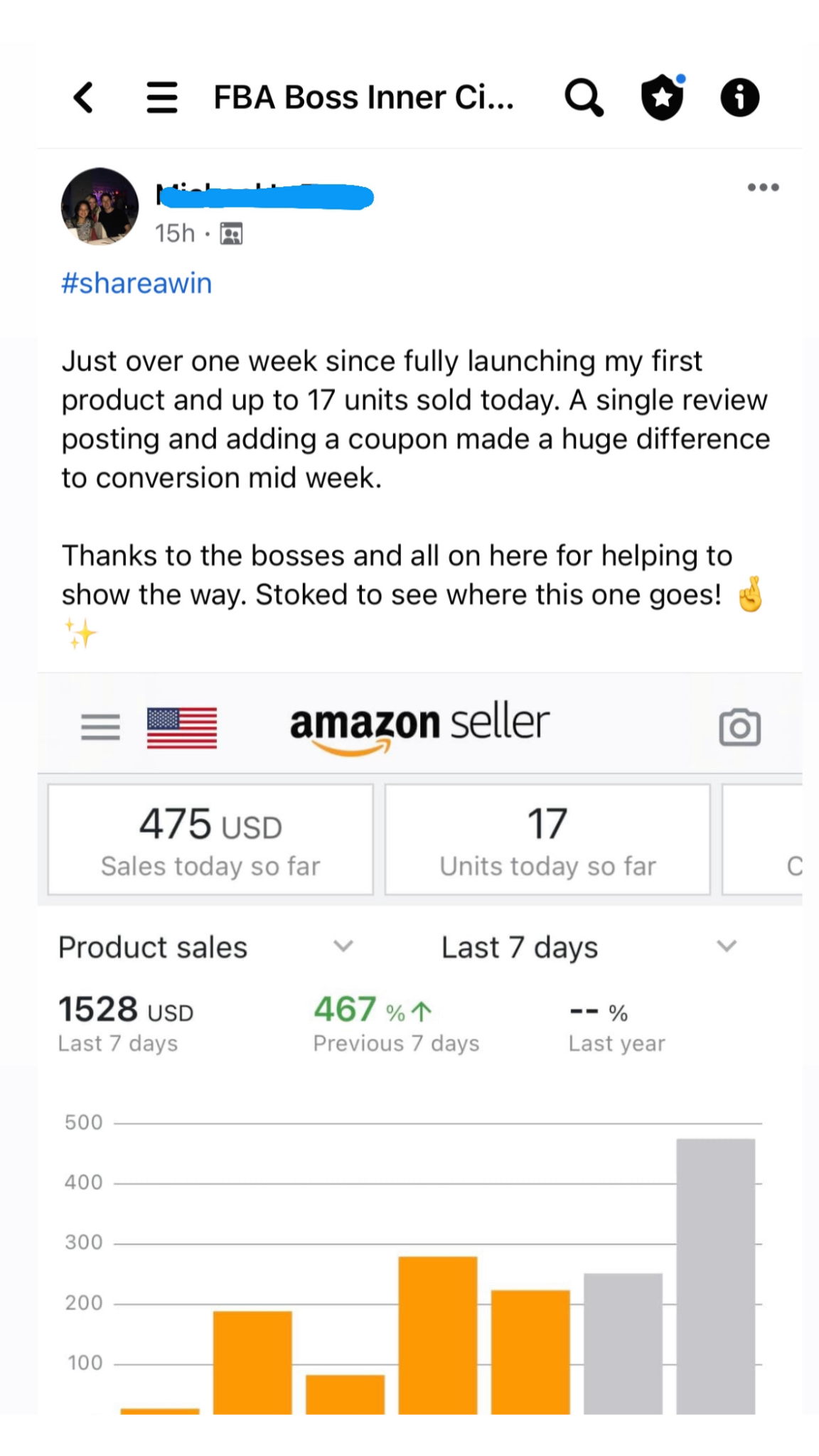Image resolution: width=819 pixels, height=1456 pixels.
Task: Open the group info icon
Action: [x=739, y=97]
